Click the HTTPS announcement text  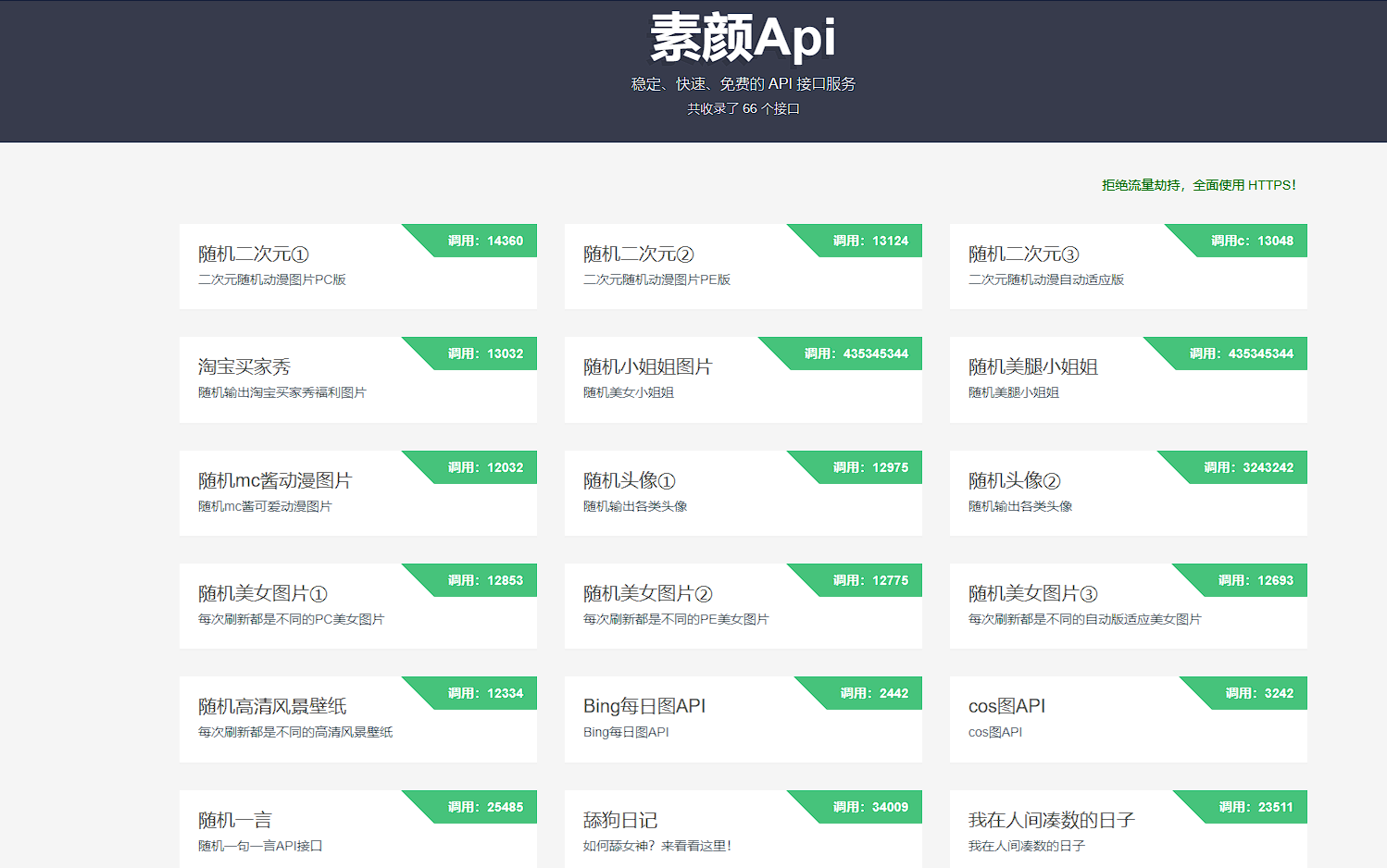tap(1197, 184)
